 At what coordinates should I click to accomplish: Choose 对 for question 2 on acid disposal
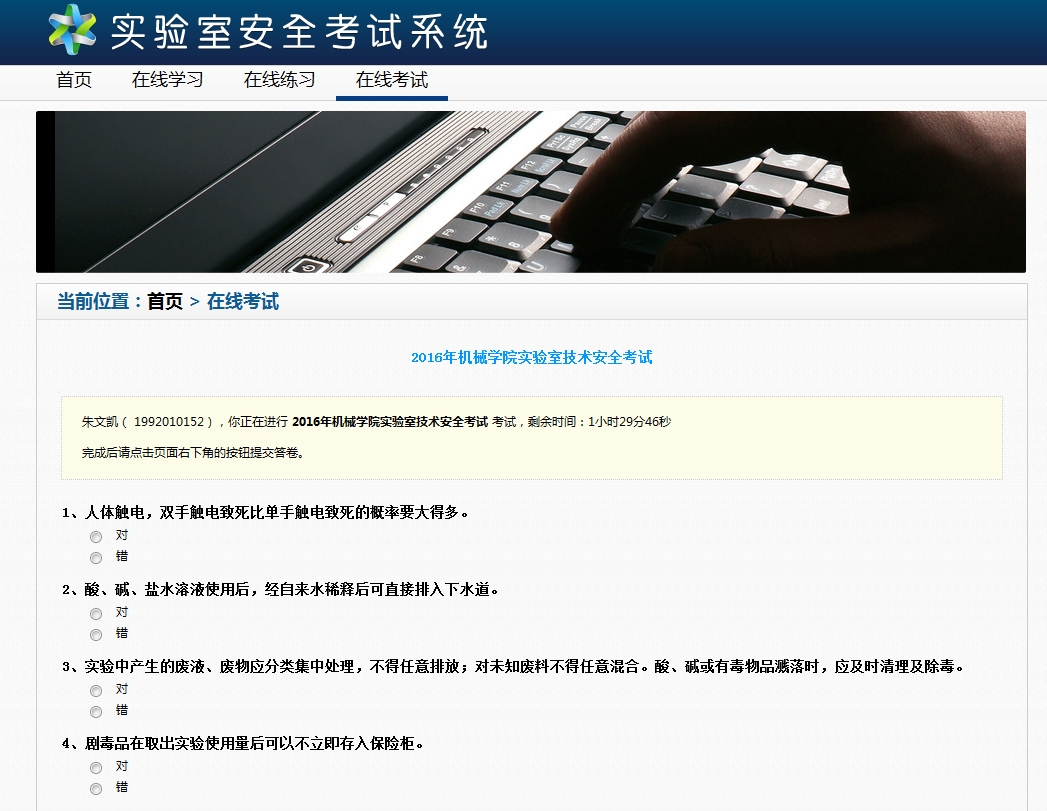pos(96,614)
